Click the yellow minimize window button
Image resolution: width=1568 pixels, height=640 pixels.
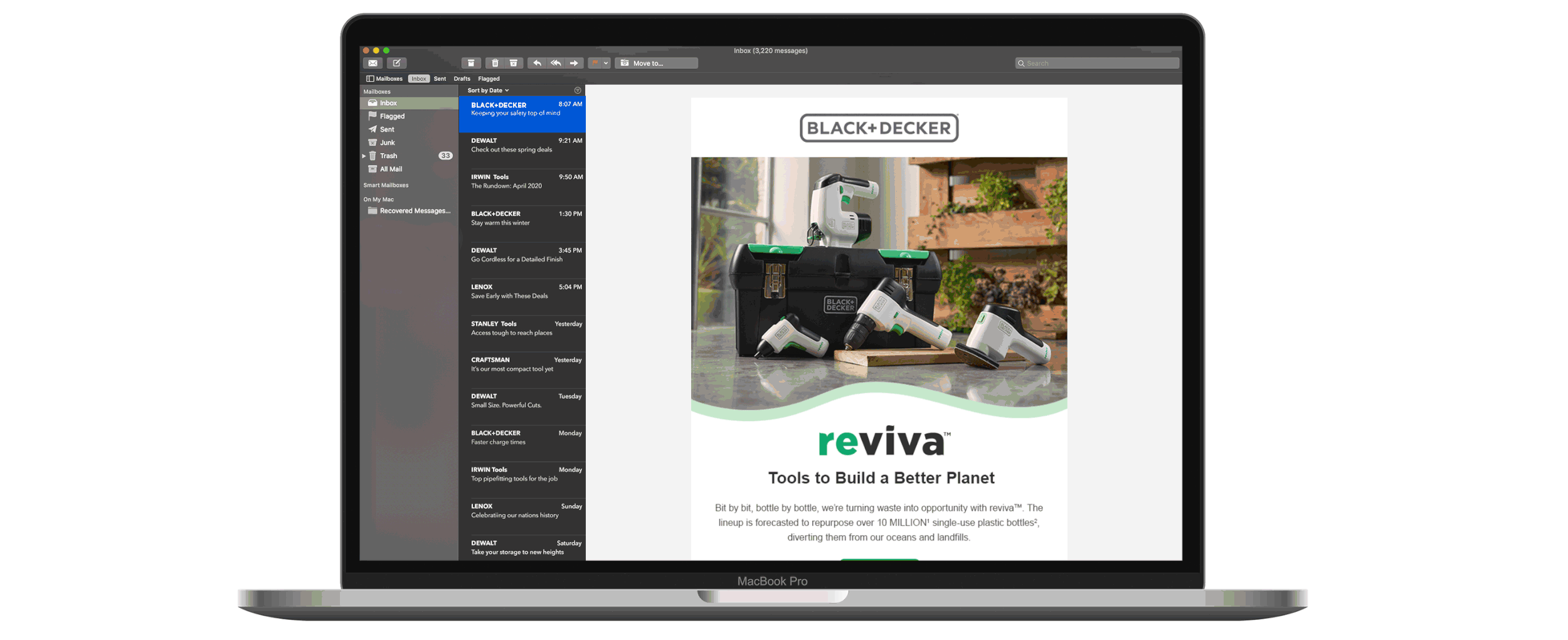[376, 50]
